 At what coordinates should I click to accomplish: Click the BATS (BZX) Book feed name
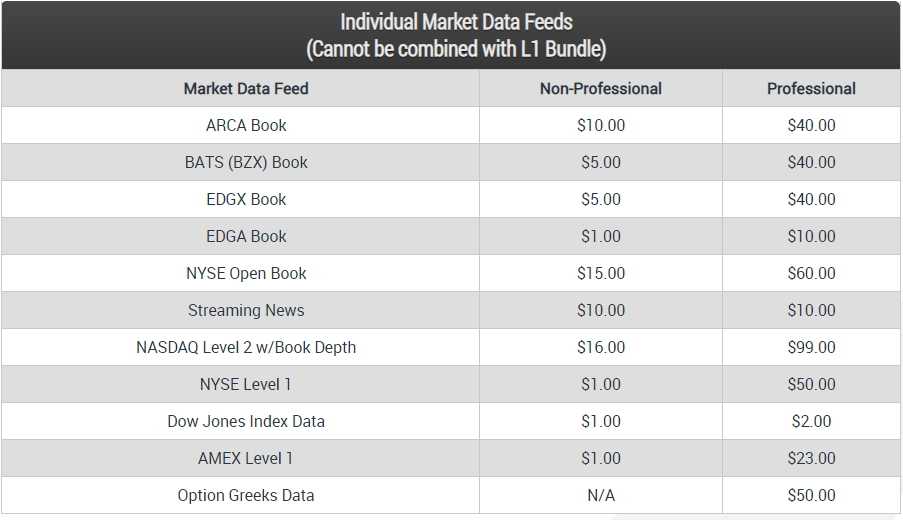pyautogui.click(x=246, y=163)
